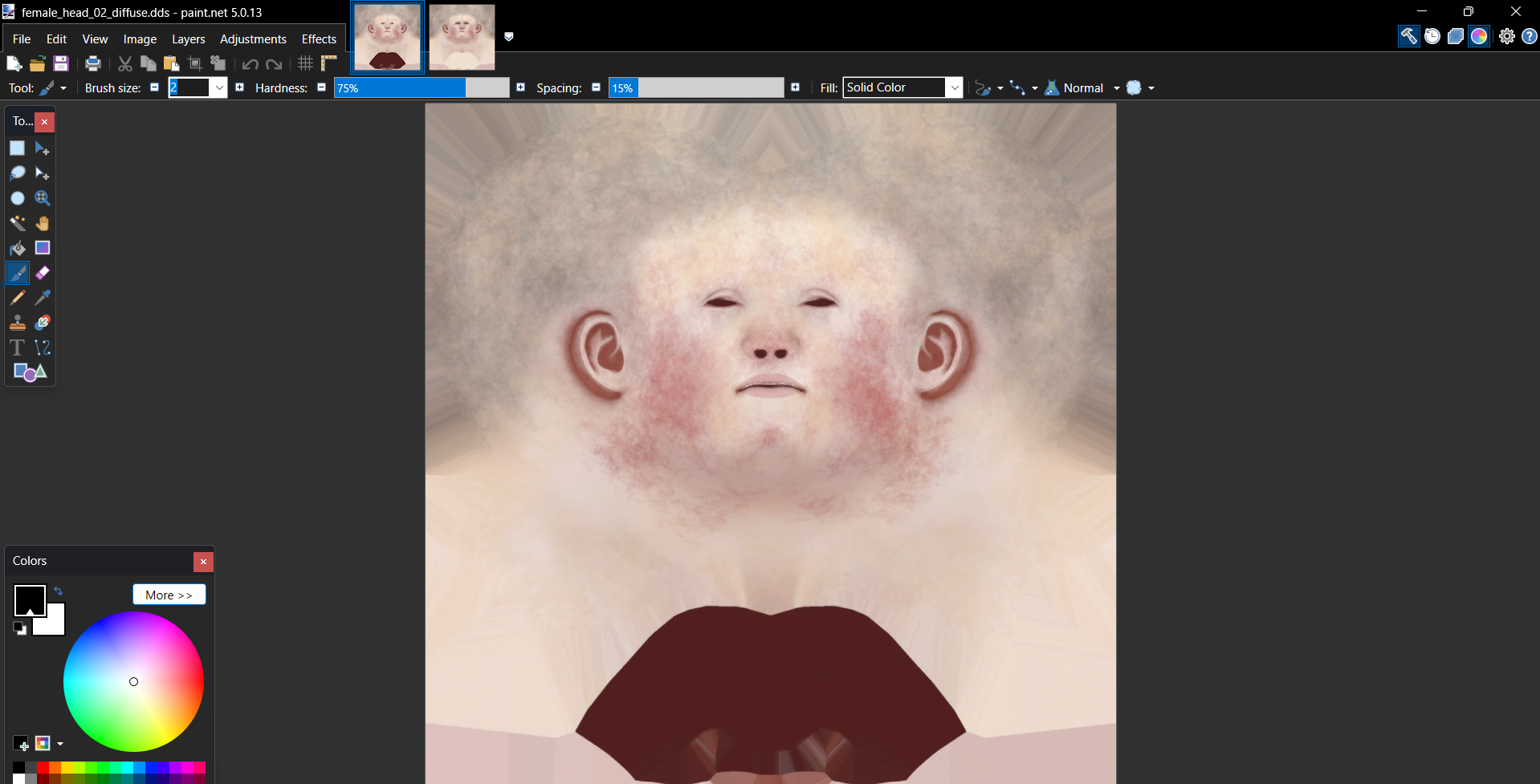Viewport: 1540px width, 784px height.
Task: Click the Spacing 15% slider
Action: tap(696, 87)
